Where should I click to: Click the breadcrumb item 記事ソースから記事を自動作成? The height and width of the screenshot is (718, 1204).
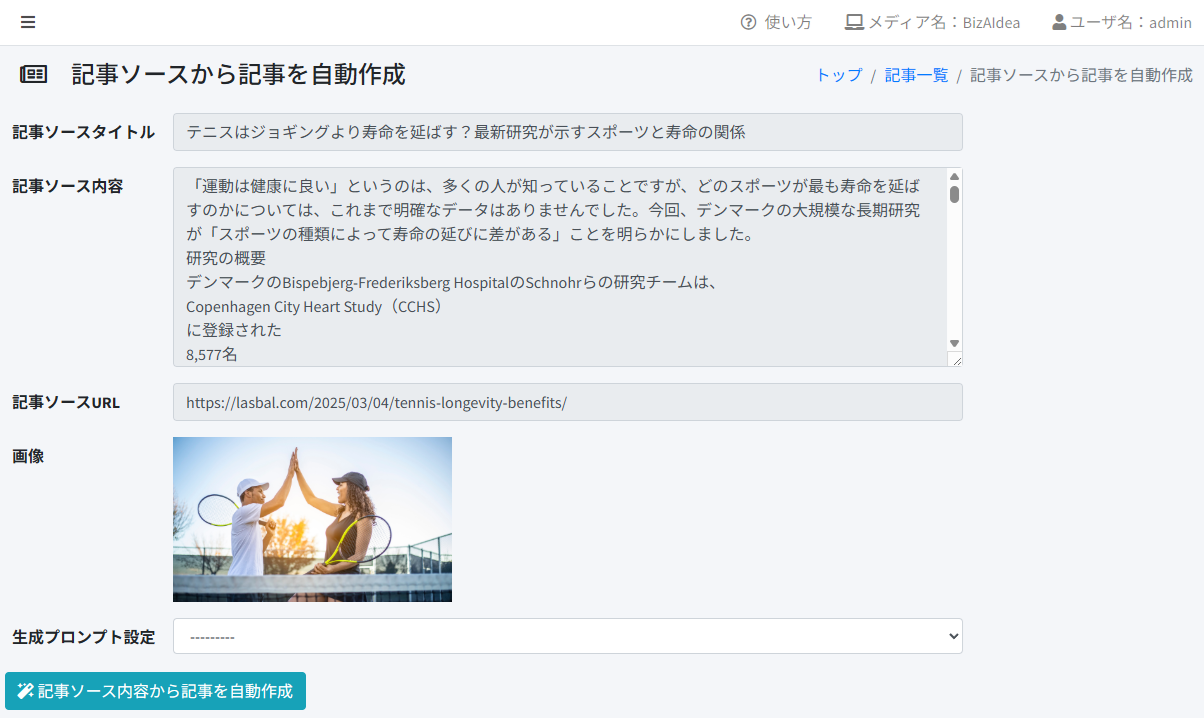coord(1081,74)
